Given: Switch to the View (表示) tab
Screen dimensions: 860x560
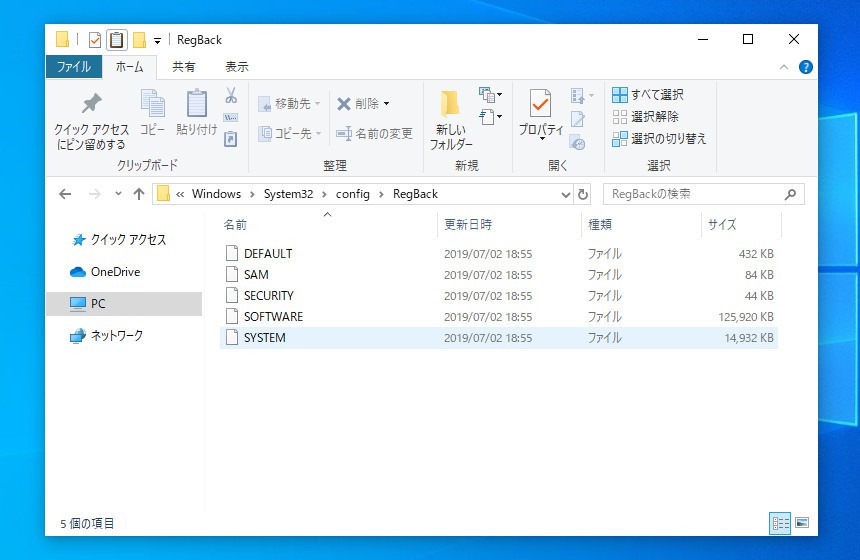Looking at the screenshot, I should coord(236,67).
